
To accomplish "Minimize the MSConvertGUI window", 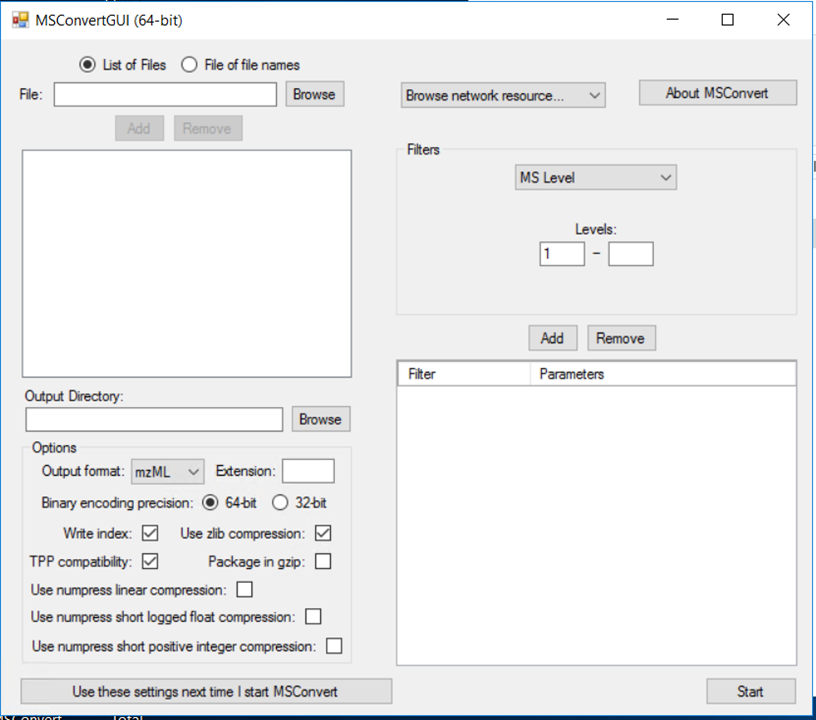I will click(673, 20).
